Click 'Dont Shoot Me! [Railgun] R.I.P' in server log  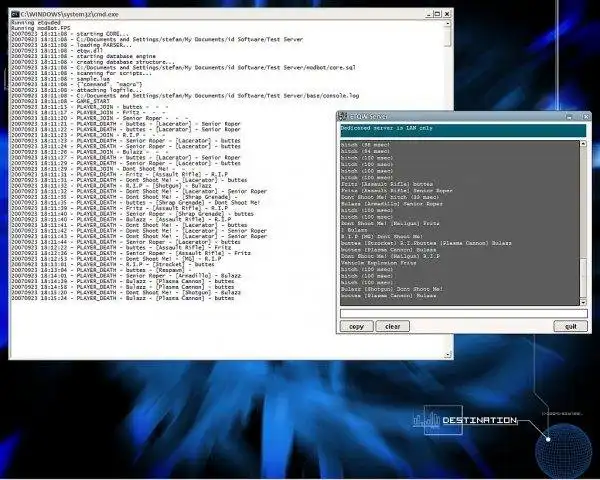point(390,256)
